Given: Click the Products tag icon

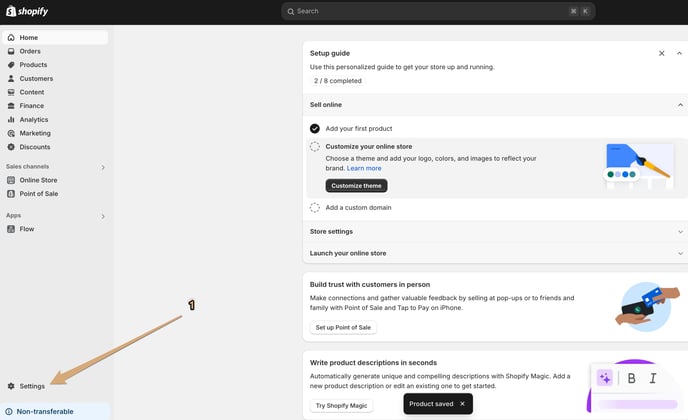Looking at the screenshot, I should (x=11, y=65).
